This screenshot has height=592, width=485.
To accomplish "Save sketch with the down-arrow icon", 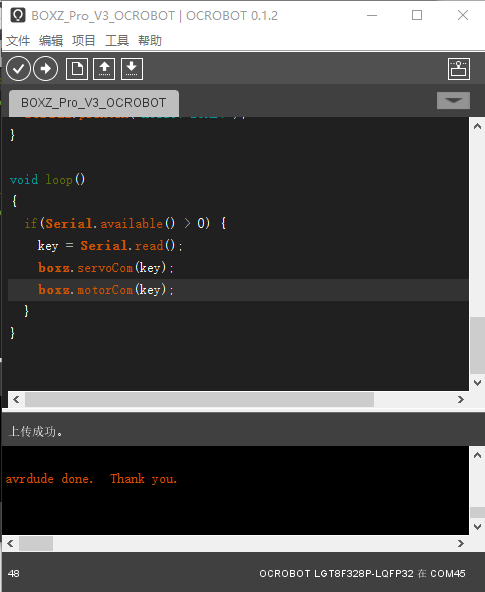I will coord(132,69).
